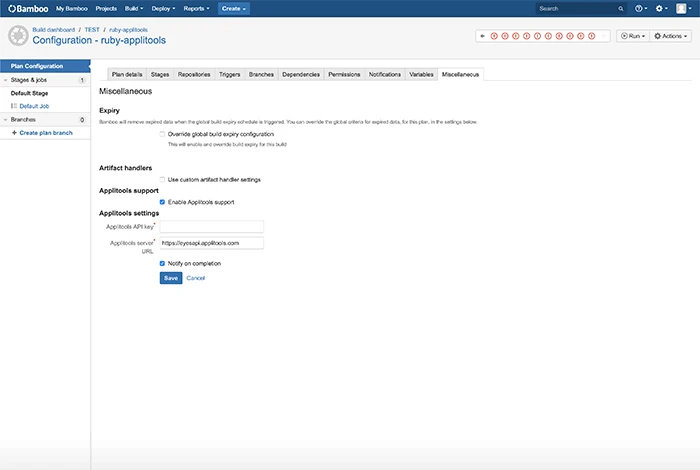Open the Run dropdown
This screenshot has width=700, height=470.
[x=633, y=36]
